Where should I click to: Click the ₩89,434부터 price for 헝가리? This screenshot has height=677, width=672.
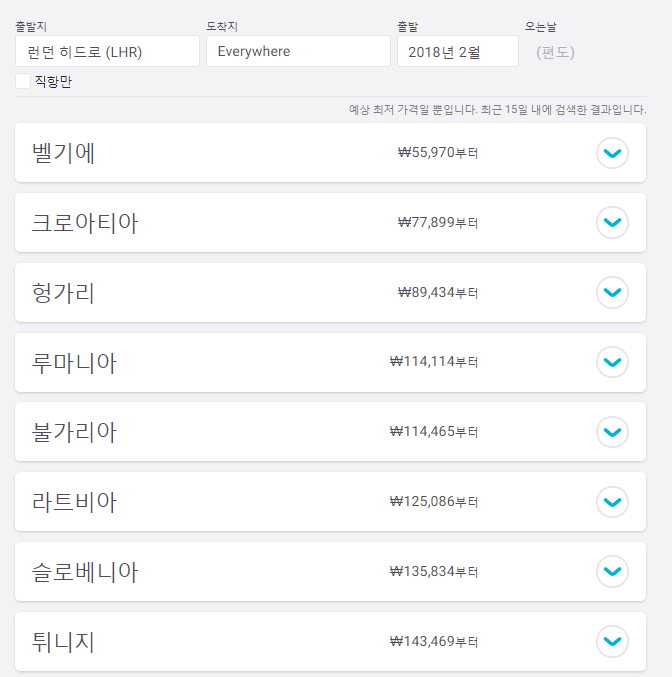click(x=437, y=293)
